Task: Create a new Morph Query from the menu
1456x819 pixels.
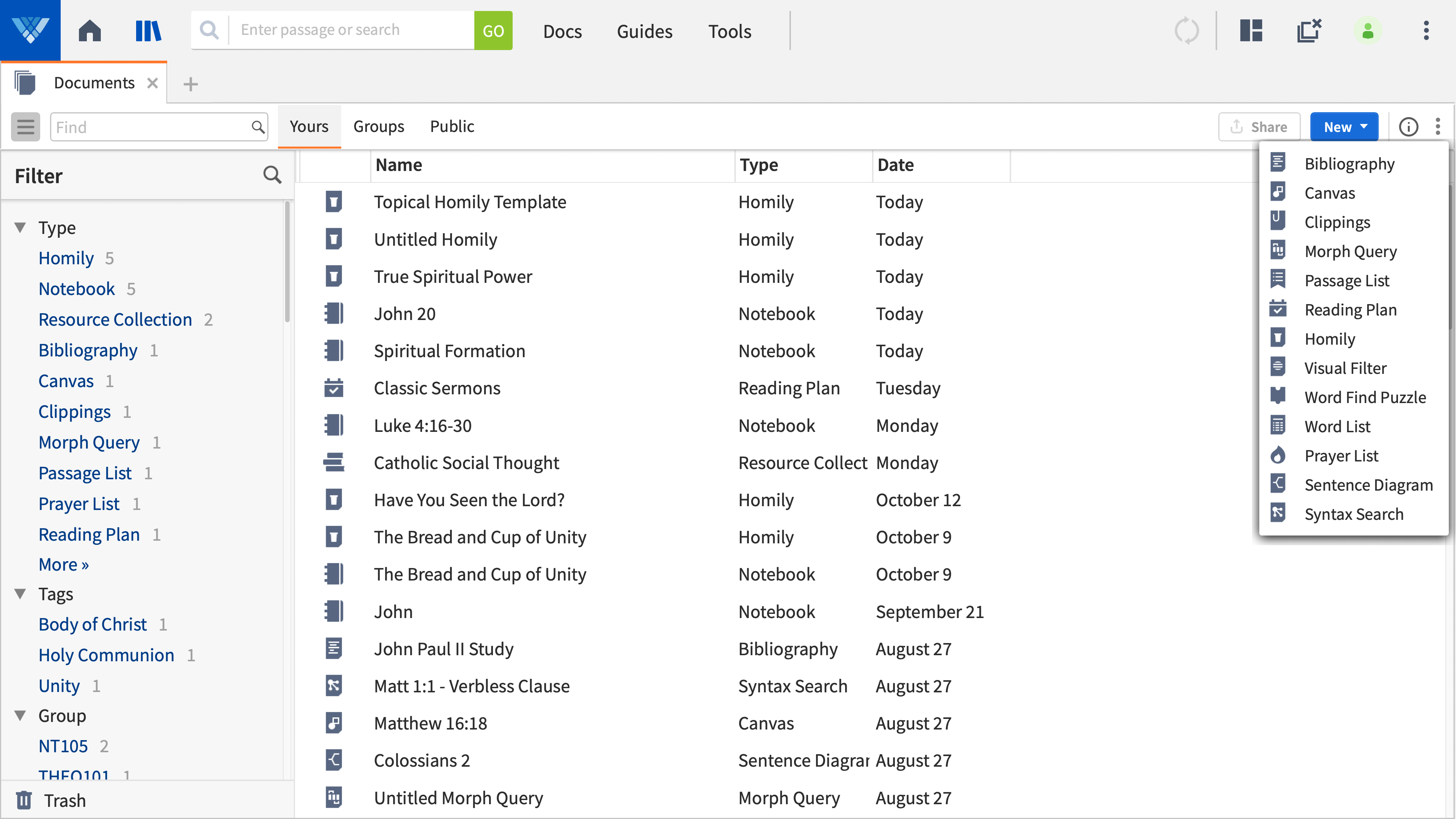Action: point(1350,251)
